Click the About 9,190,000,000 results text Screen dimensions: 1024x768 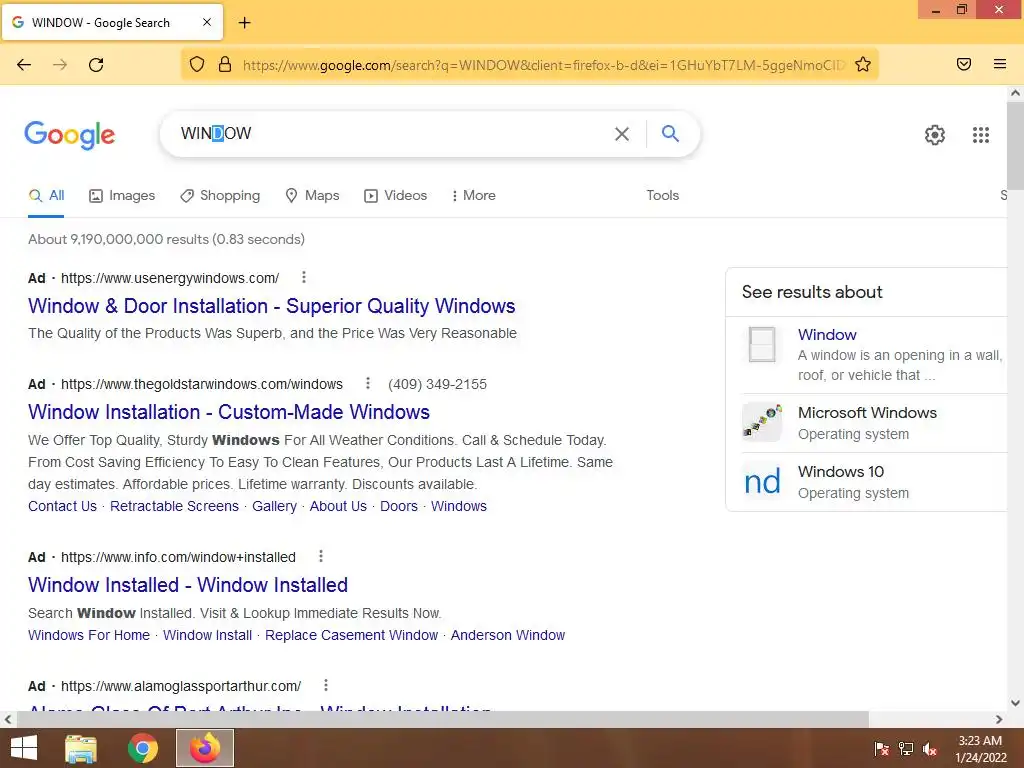[x=167, y=239]
